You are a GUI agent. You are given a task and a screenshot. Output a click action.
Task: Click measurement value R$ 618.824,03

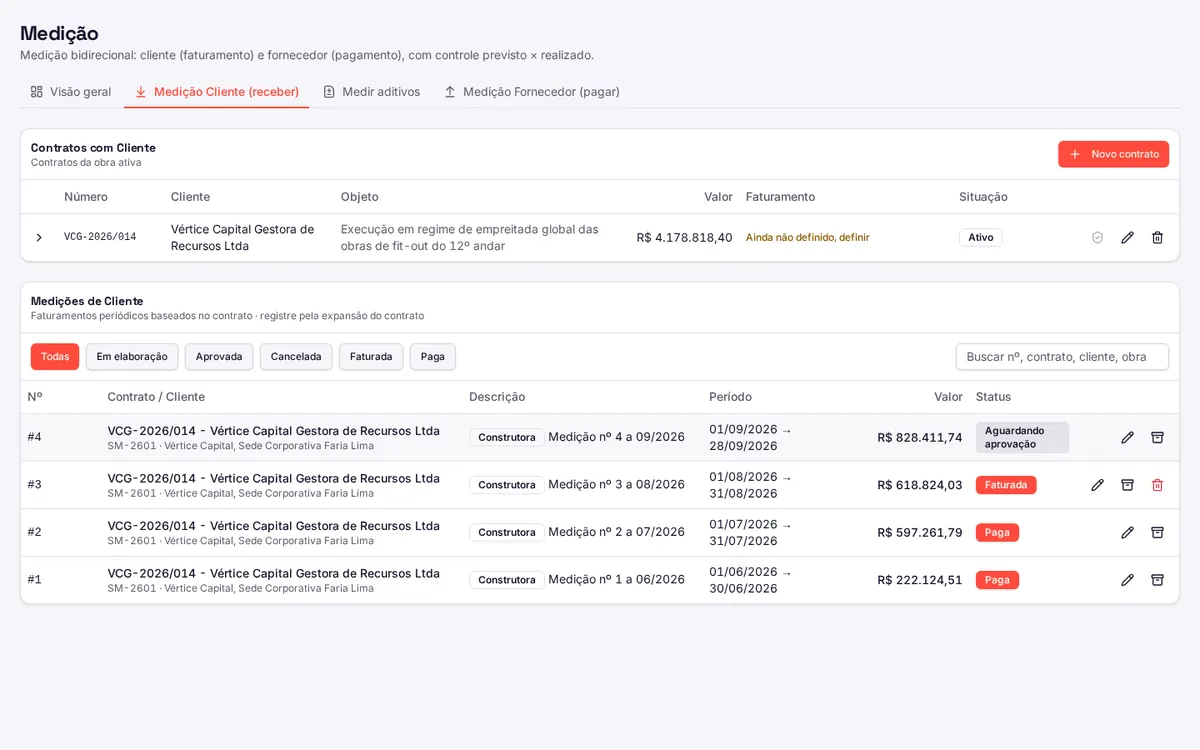(x=920, y=485)
